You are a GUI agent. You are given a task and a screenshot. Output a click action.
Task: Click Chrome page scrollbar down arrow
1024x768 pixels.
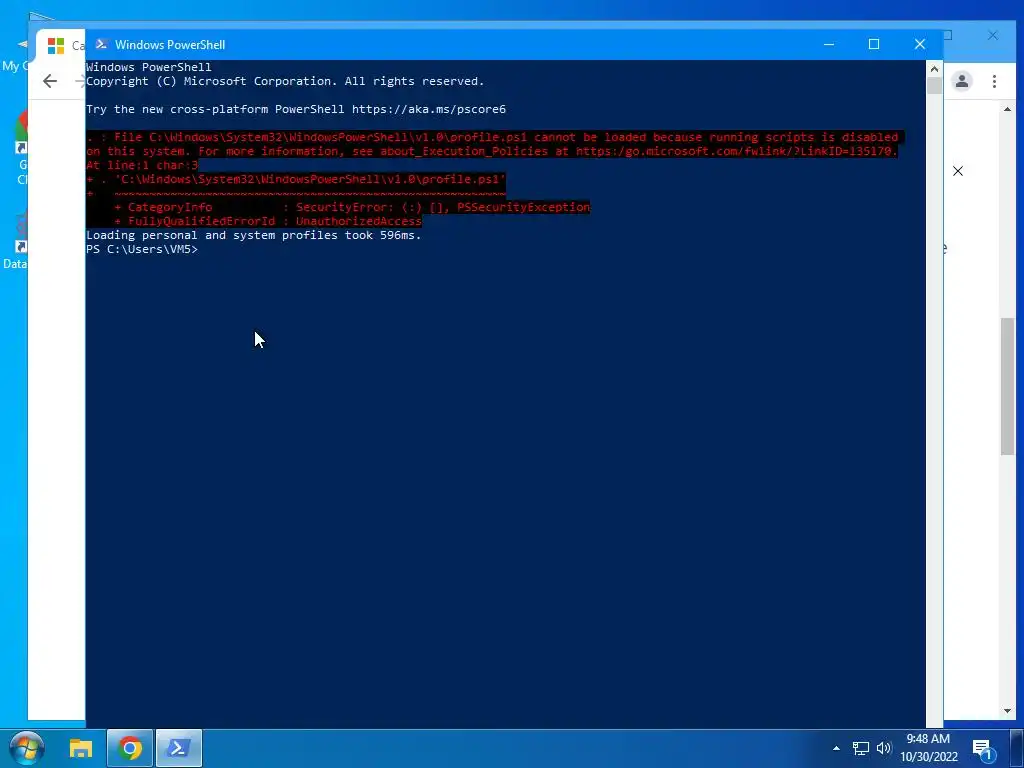coord(1008,711)
